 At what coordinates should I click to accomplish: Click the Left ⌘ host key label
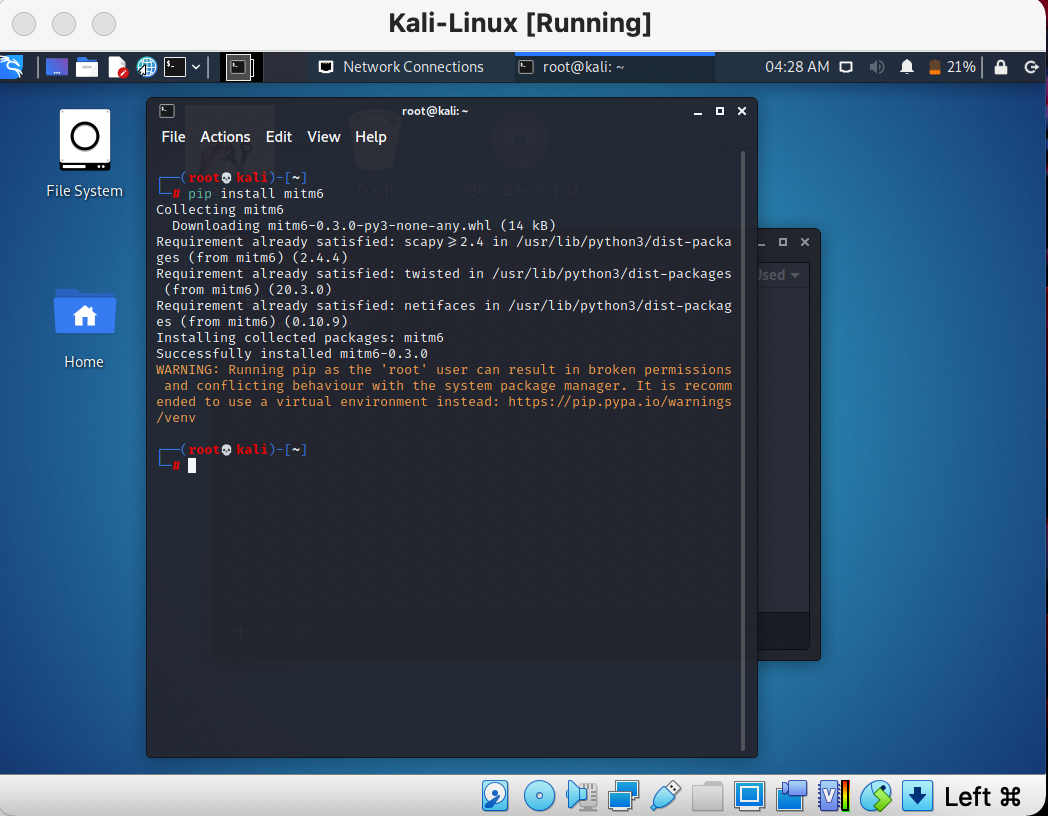pos(982,797)
